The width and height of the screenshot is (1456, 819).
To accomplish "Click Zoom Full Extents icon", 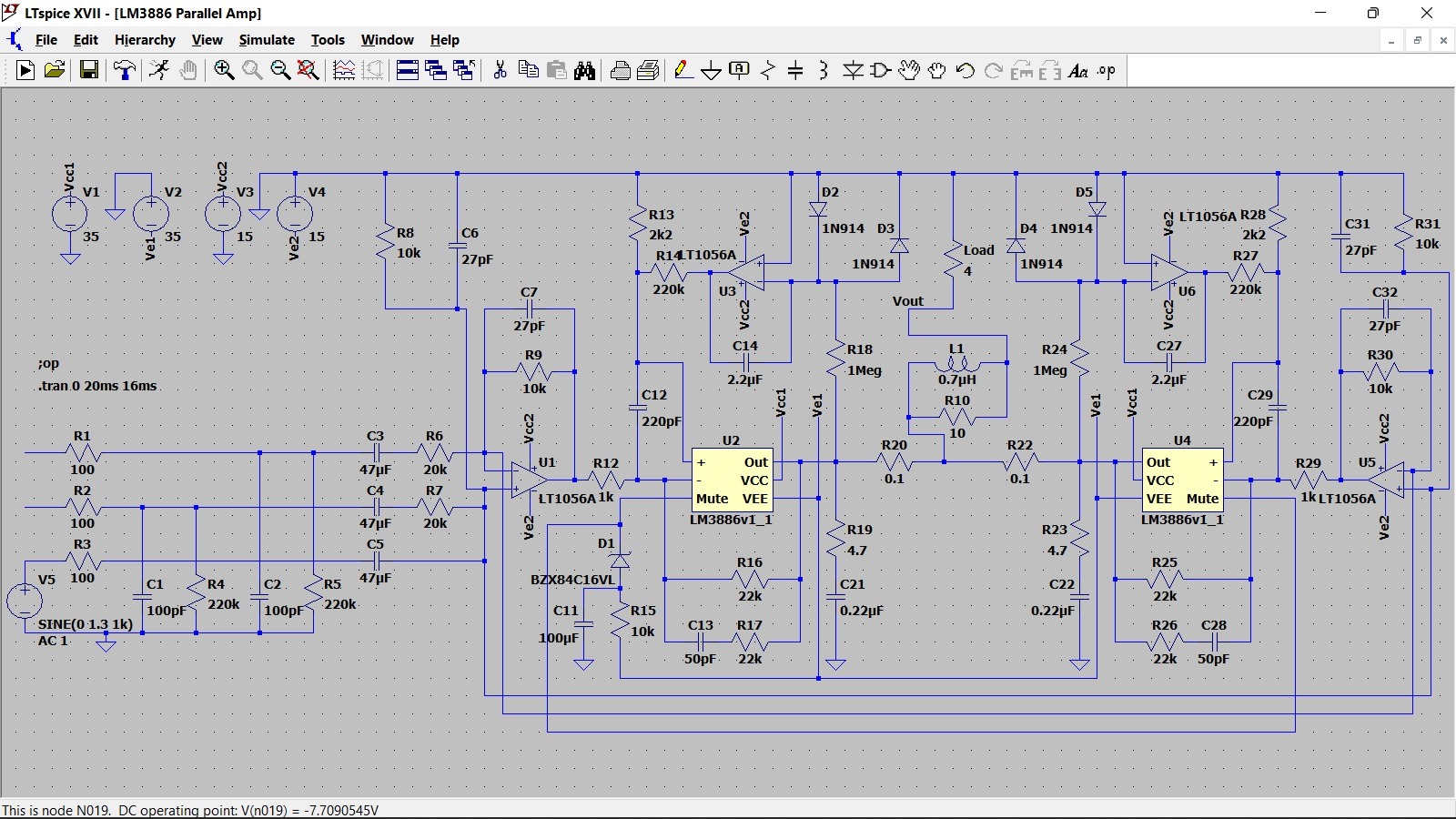I will coord(308,70).
